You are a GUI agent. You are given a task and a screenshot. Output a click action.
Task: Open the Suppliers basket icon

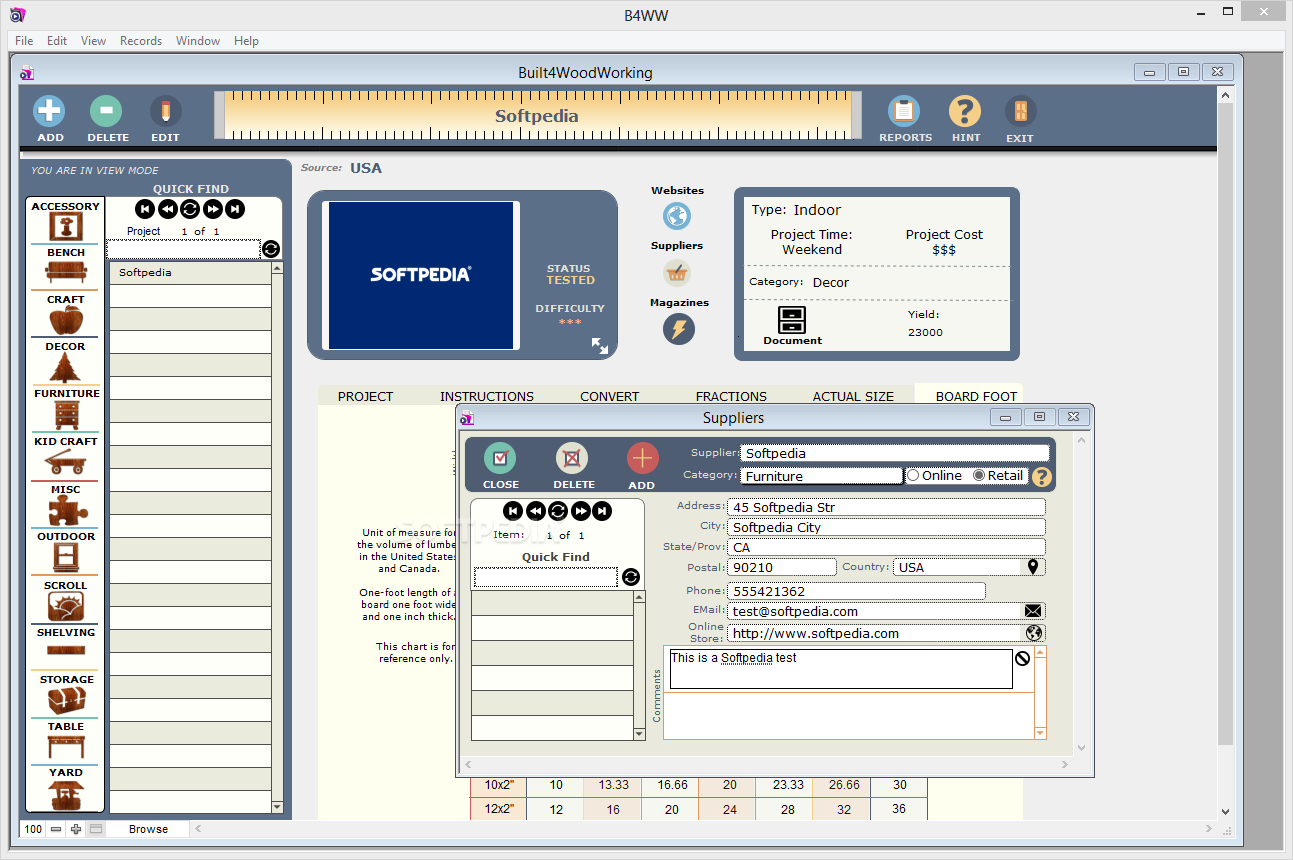677,272
